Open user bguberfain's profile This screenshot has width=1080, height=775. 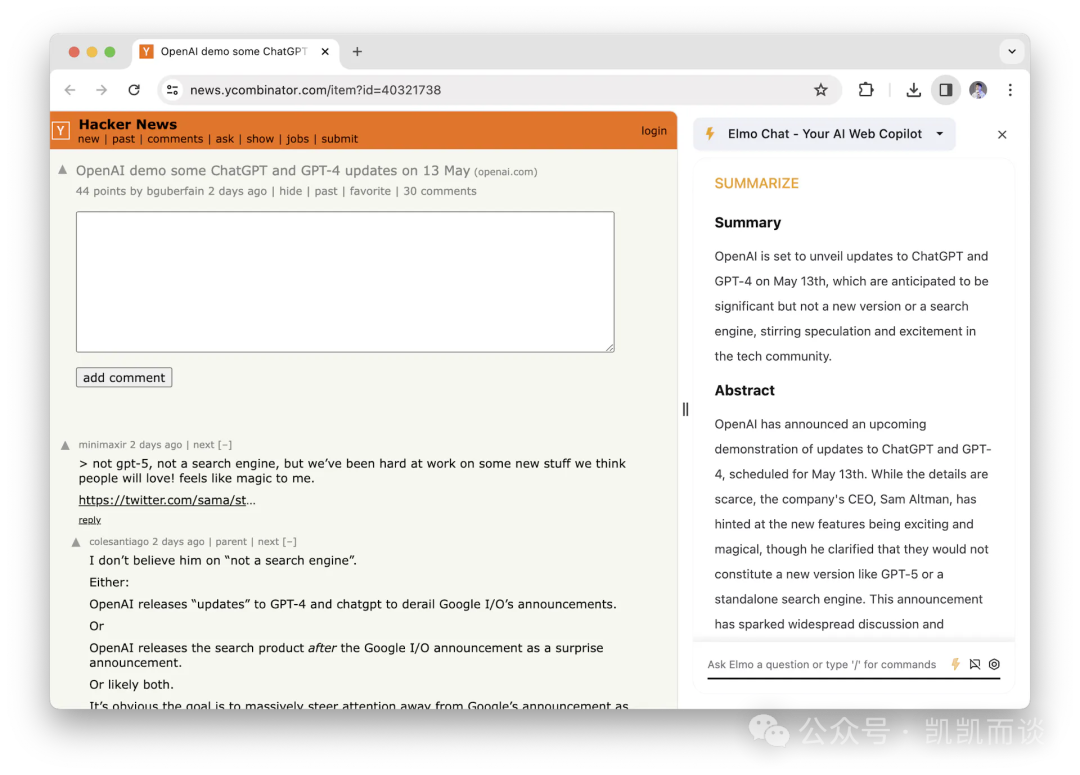175,192
